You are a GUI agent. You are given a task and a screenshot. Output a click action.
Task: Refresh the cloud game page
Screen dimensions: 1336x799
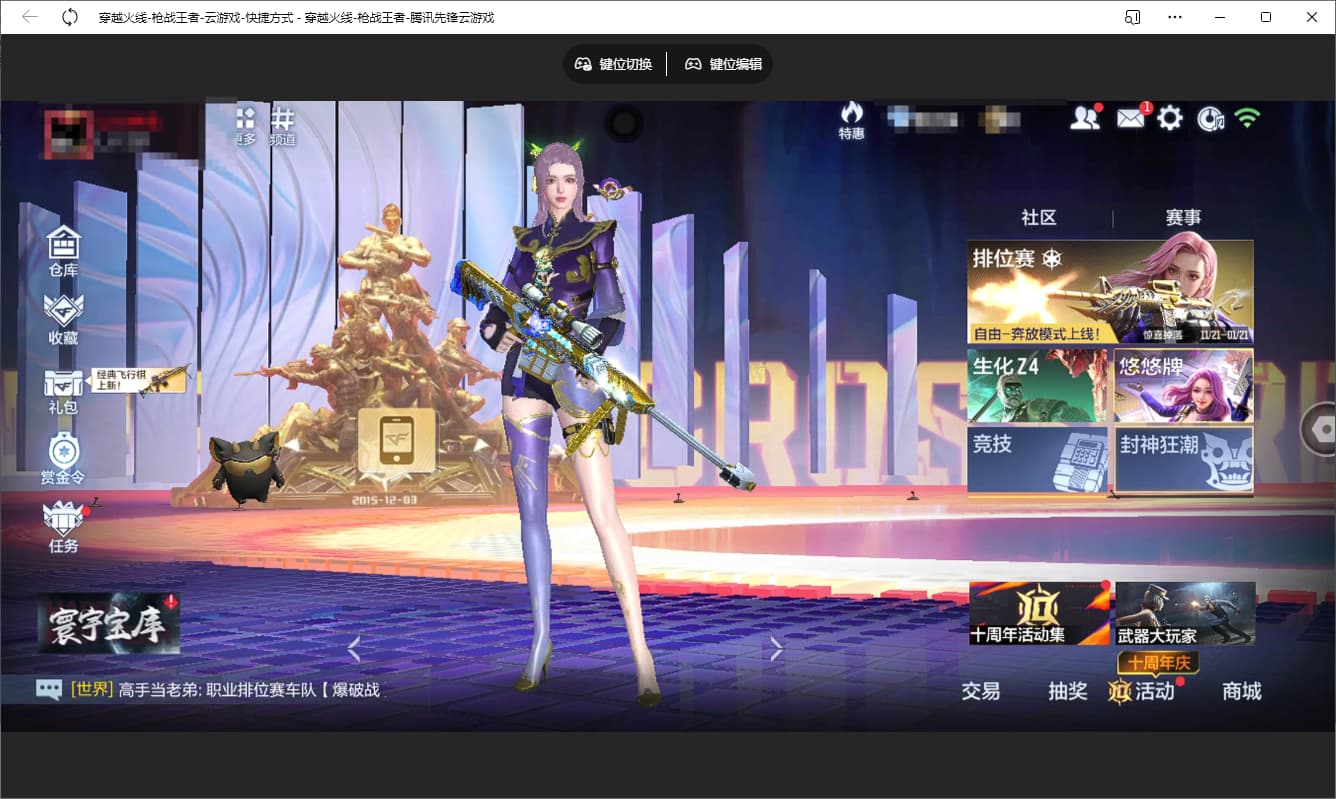click(x=70, y=17)
